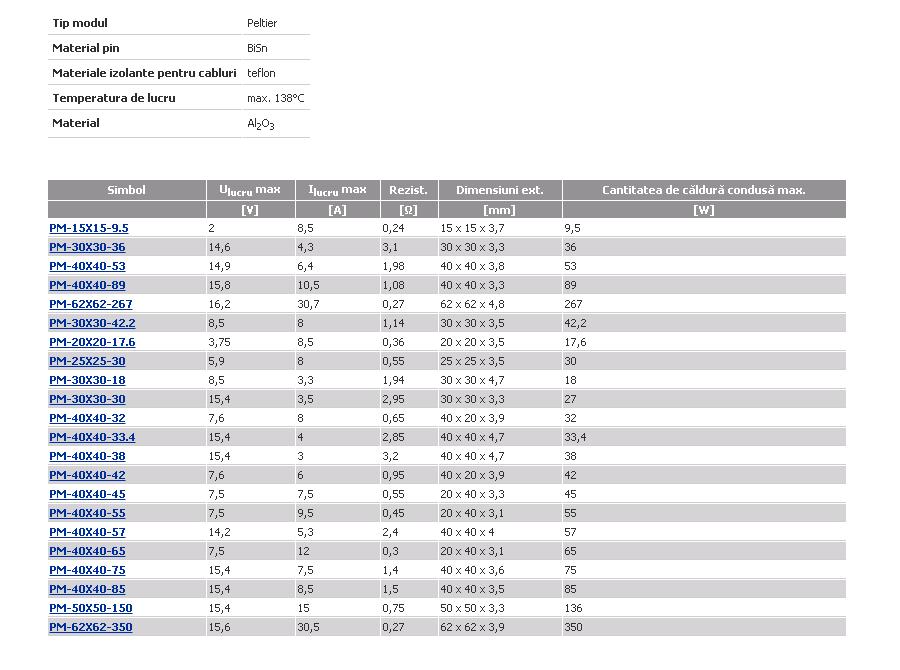The image size is (900, 670).
Task: Open the PM-15X15-9.5 product link
Action: pyautogui.click(x=89, y=228)
